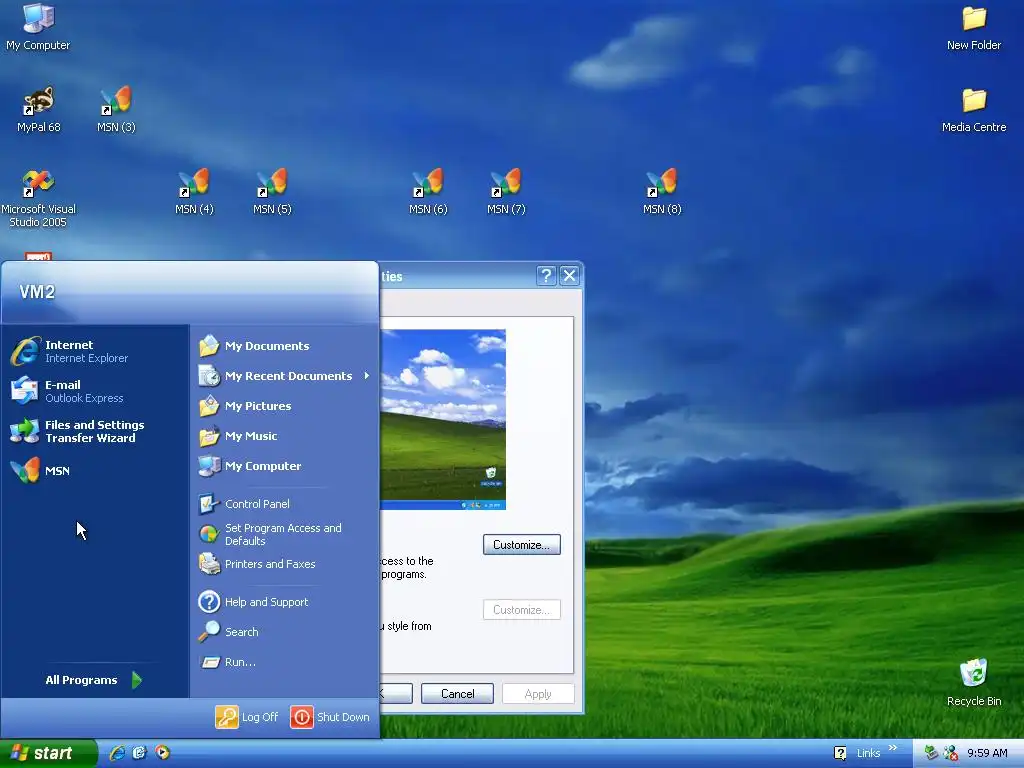
Task: Select My Computer desktop icon
Action: click(x=38, y=27)
